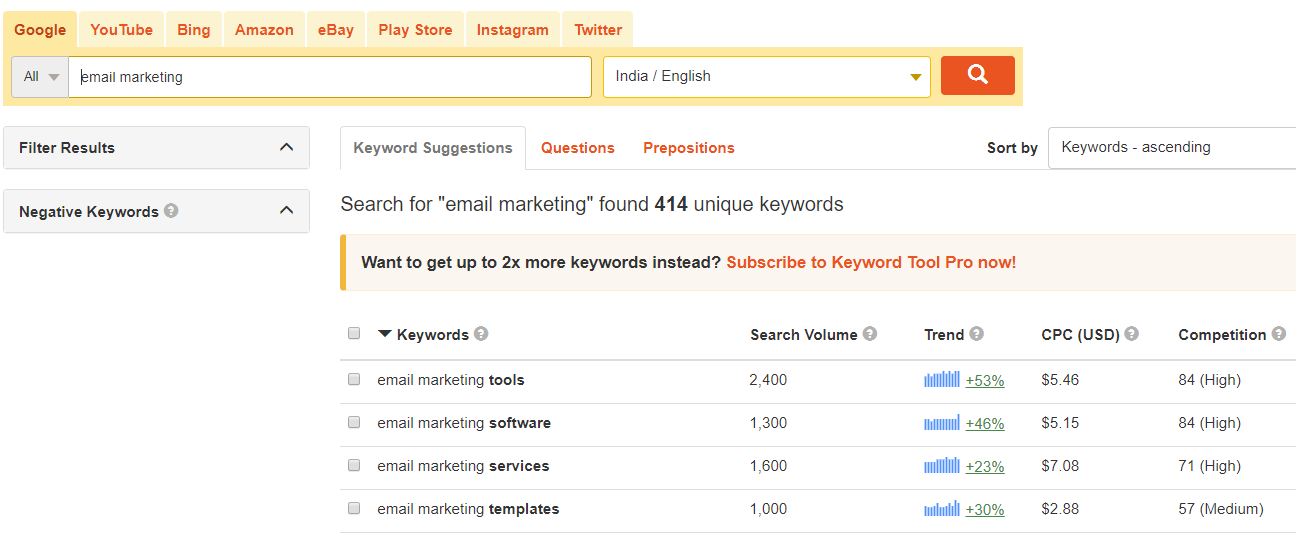The width and height of the screenshot is (1296, 535).
Task: Click the +23% trend link for services
Action: click(x=985, y=467)
